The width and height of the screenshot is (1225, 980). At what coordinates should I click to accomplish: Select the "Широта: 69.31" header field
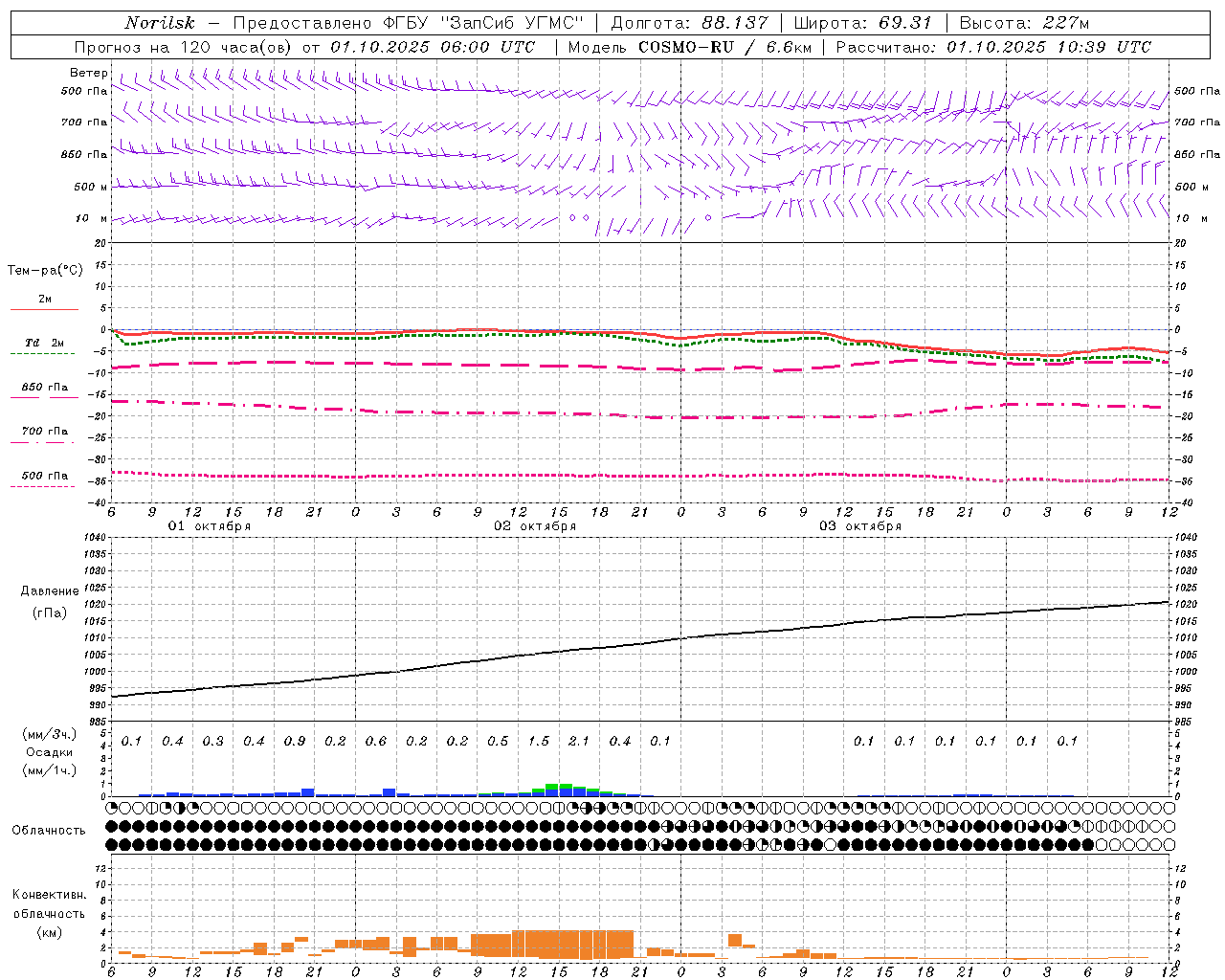(862, 23)
